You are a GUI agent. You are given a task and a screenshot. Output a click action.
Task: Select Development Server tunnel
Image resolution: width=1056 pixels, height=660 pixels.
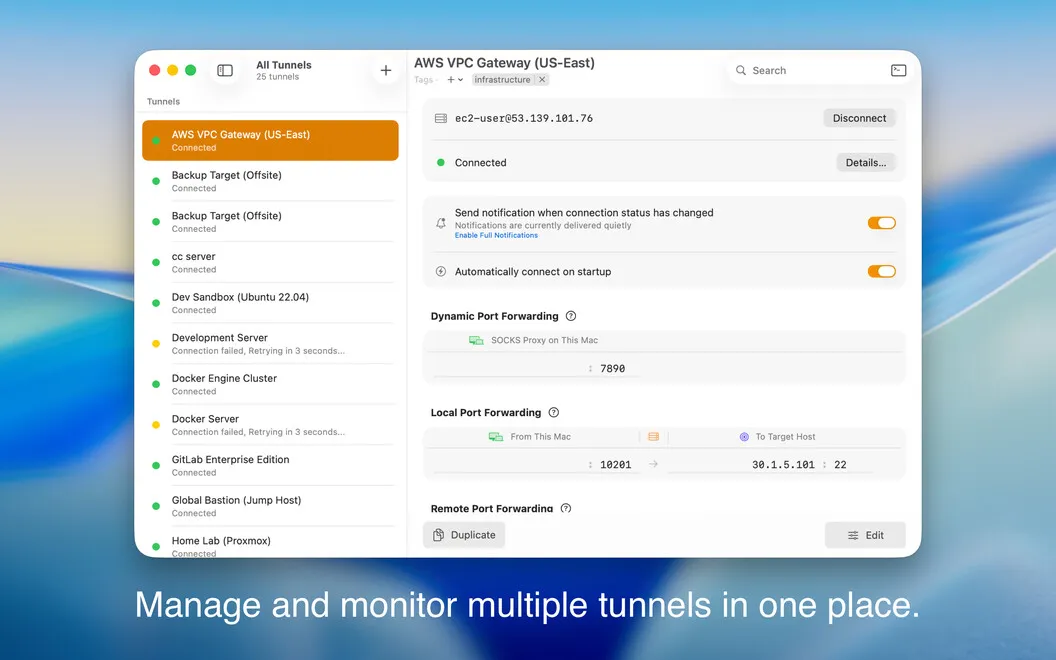tap(270, 343)
